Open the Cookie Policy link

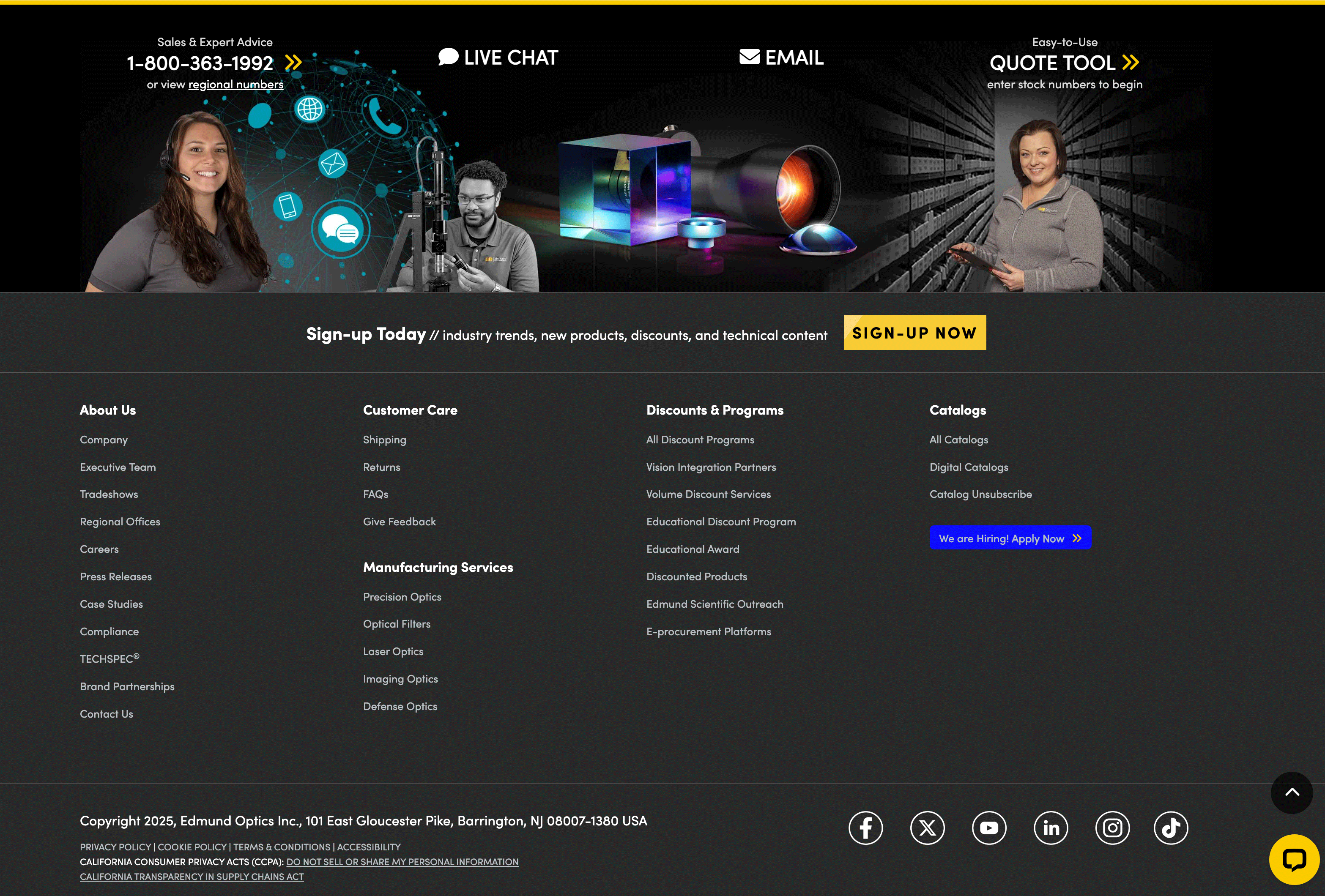point(192,847)
